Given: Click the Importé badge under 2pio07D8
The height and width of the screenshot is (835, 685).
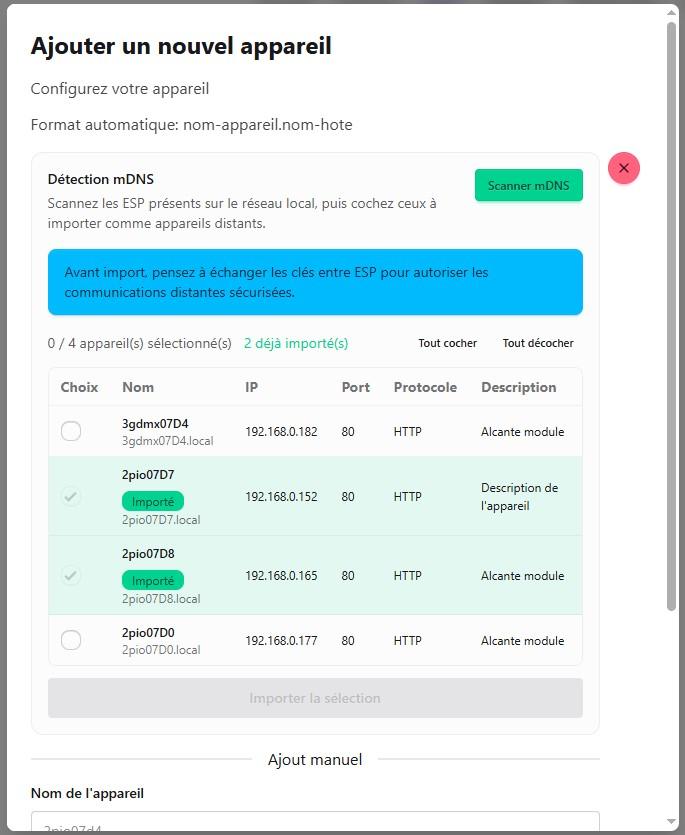Looking at the screenshot, I should (x=153, y=580).
